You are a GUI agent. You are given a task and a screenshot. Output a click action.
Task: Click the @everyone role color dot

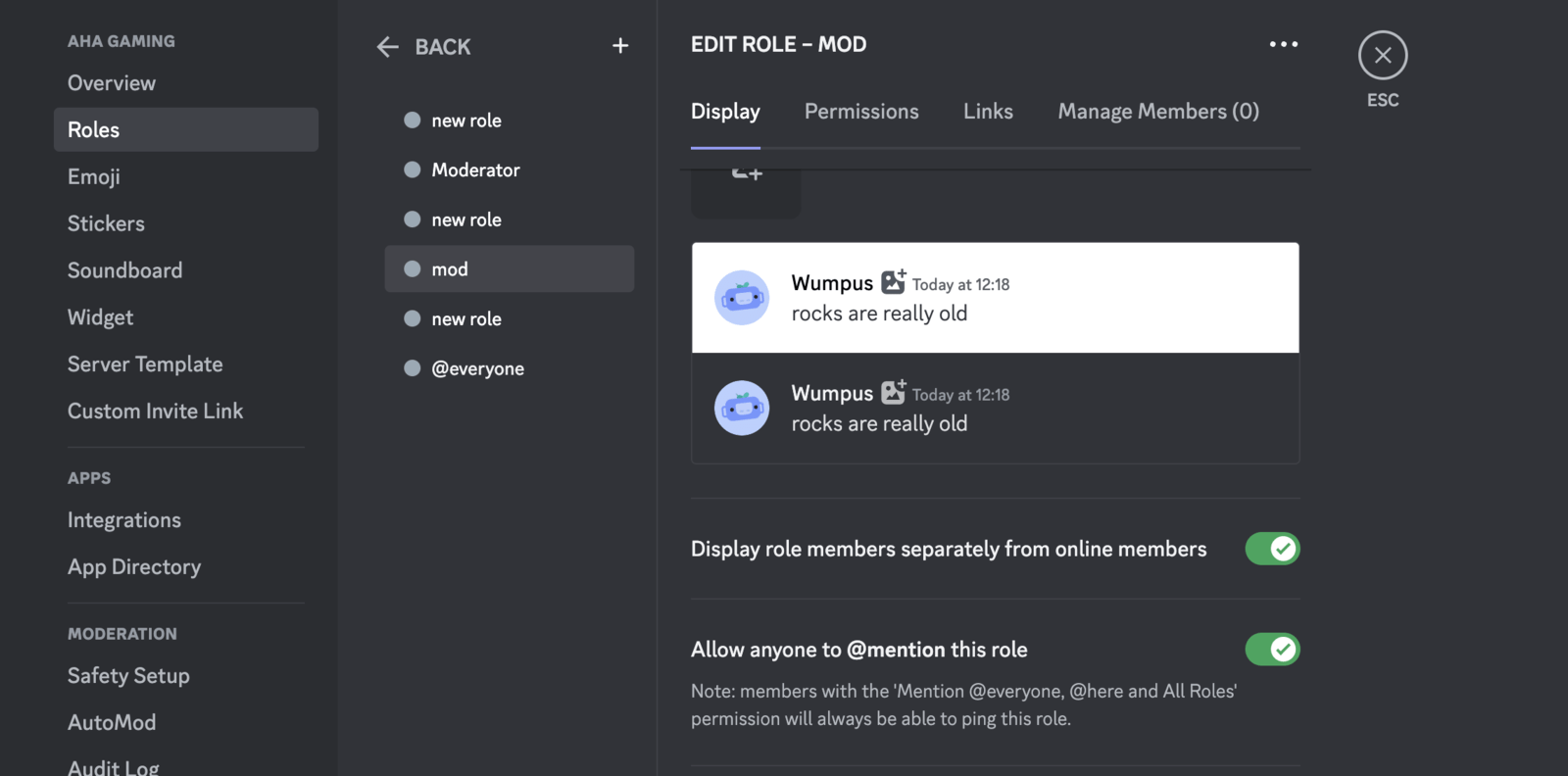click(411, 368)
